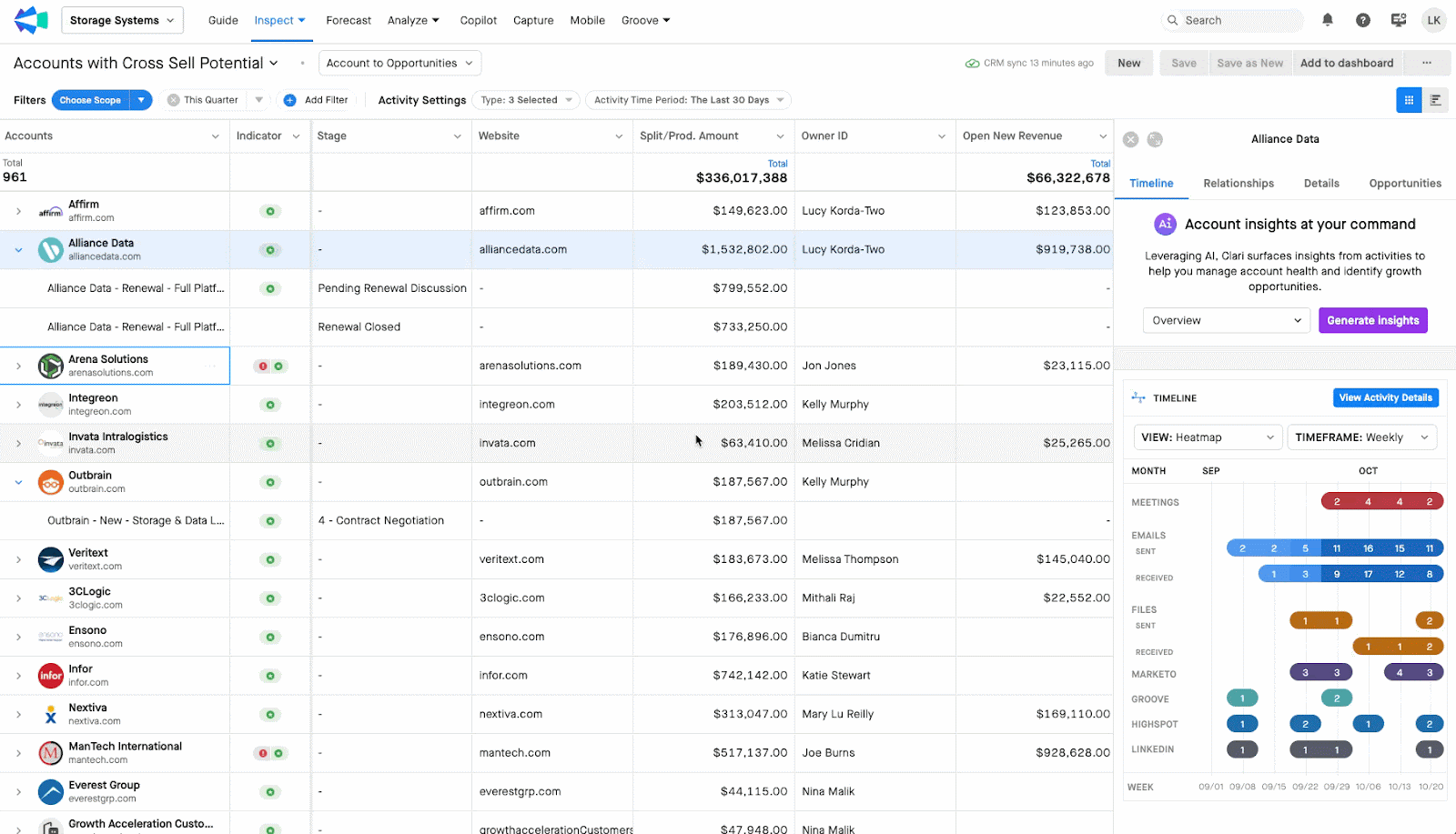
Task: Click the Veritext account logo
Action: point(51,559)
